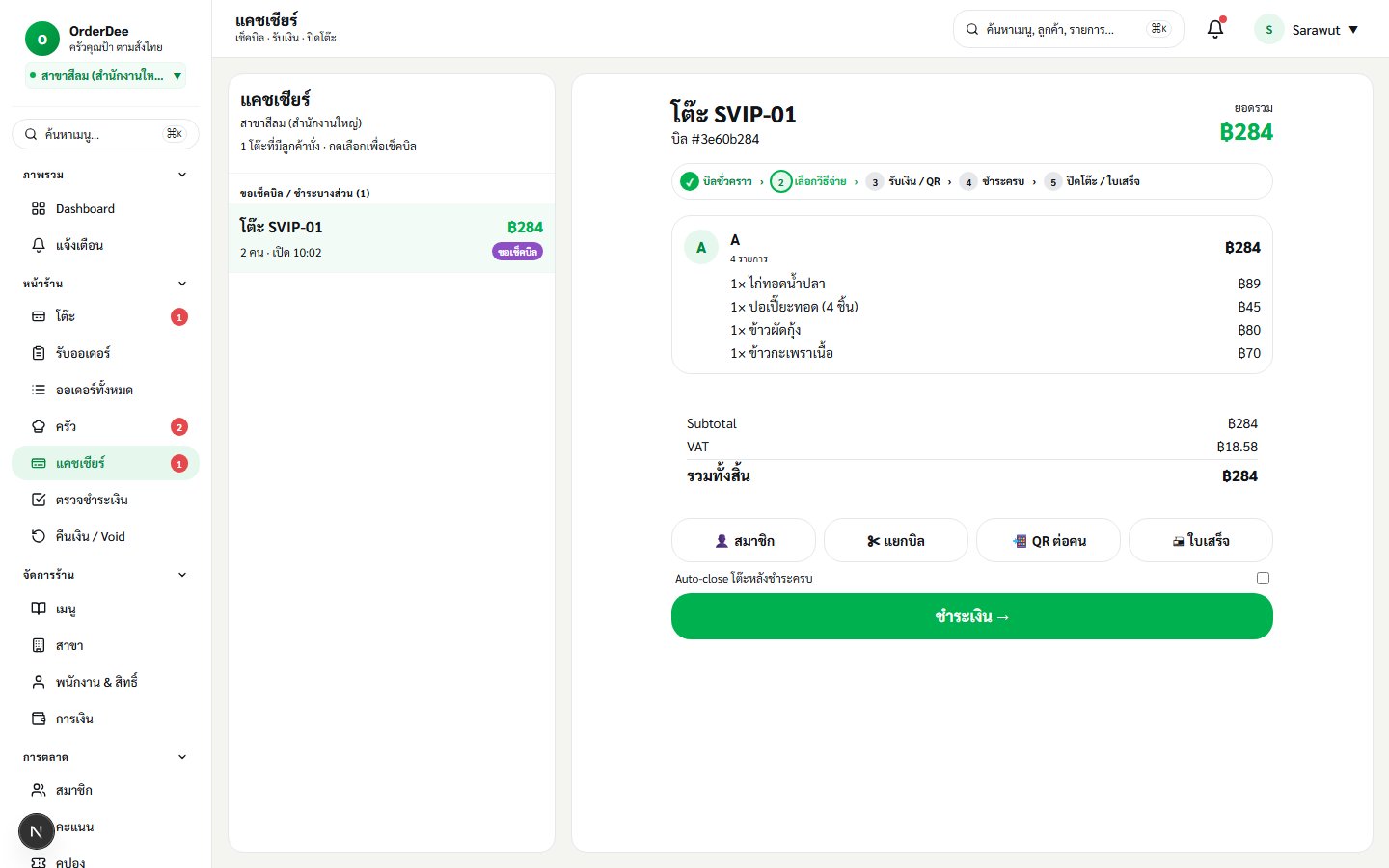Click the round N badge icon
Viewport: 1389px width, 868px height.
click(37, 831)
